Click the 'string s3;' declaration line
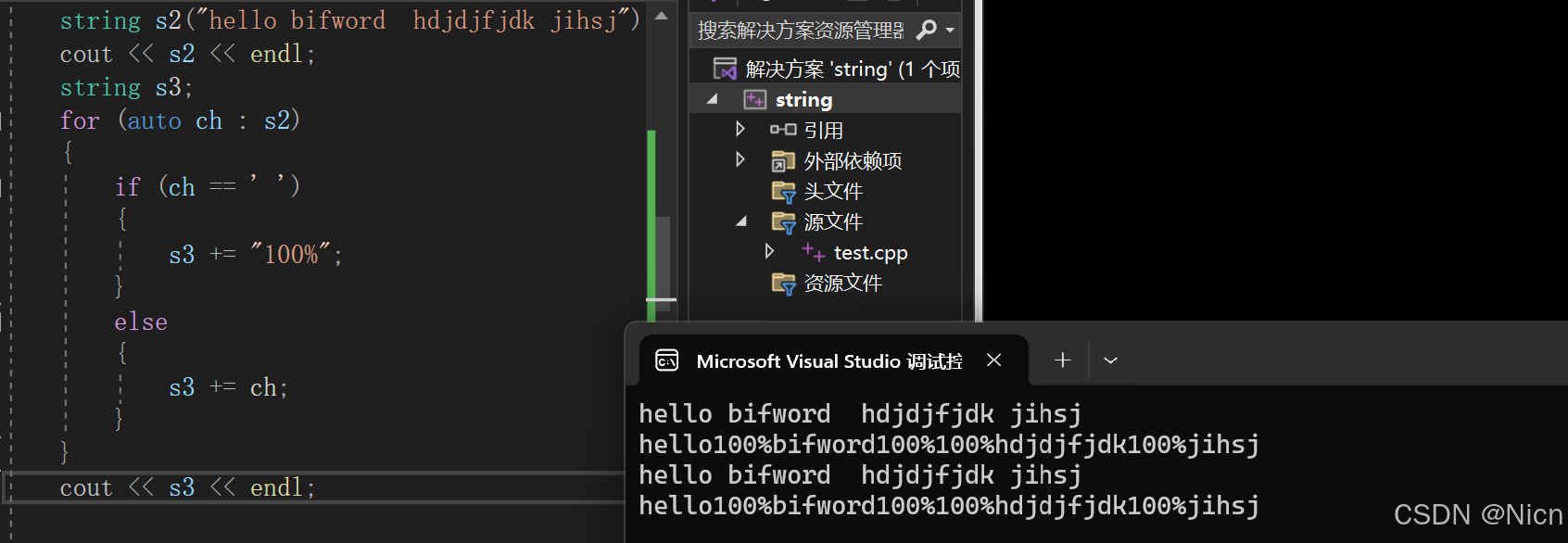Screen dimensions: 1568x543 [x=126, y=87]
